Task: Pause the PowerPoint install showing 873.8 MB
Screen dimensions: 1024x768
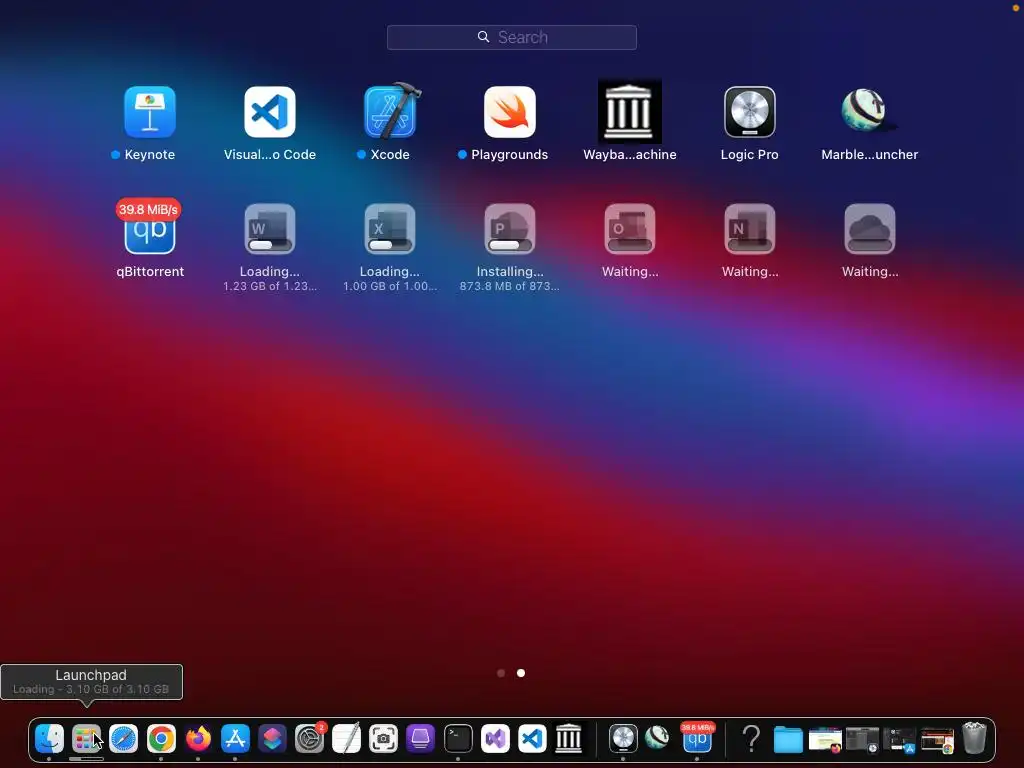Action: pyautogui.click(x=509, y=229)
